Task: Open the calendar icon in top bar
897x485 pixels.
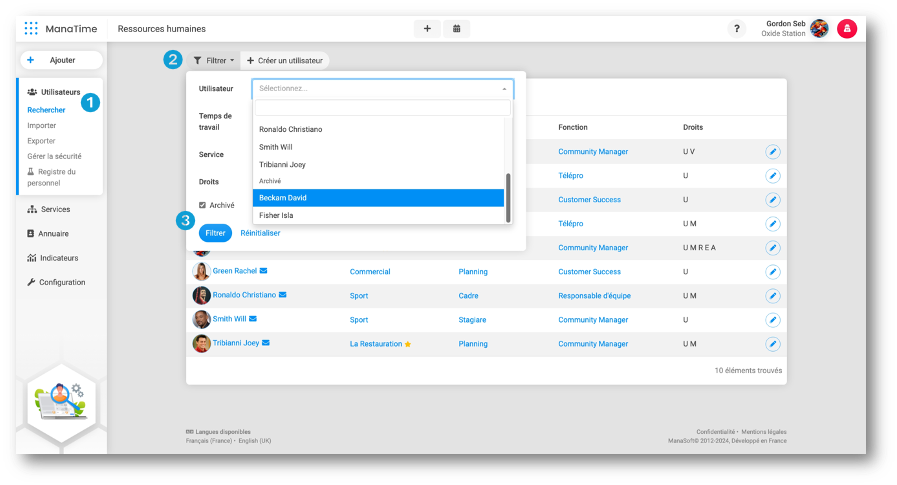Action: [457, 29]
